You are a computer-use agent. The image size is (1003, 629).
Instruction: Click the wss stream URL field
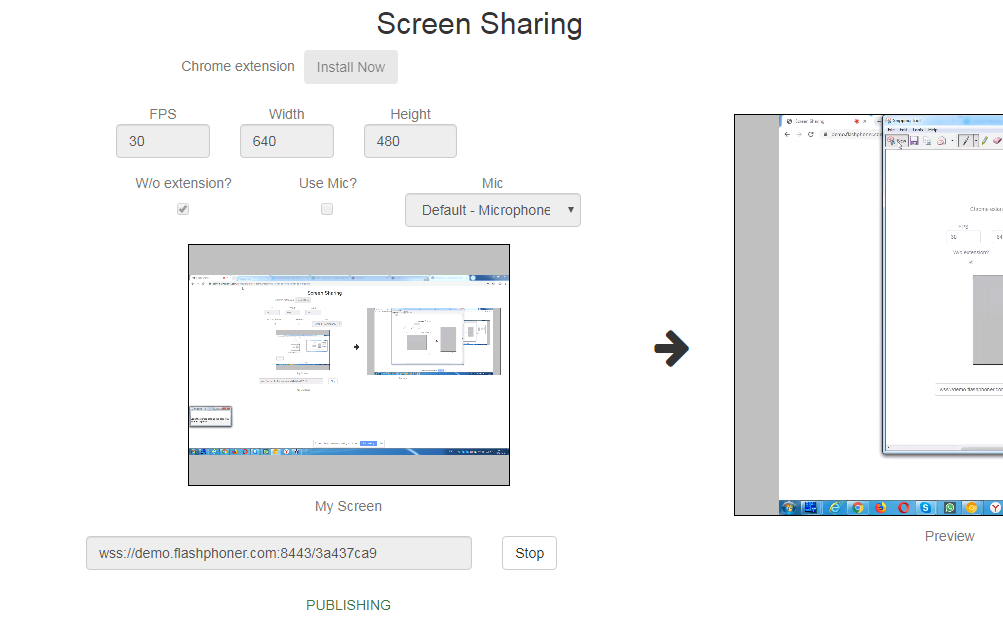pyautogui.click(x=278, y=553)
